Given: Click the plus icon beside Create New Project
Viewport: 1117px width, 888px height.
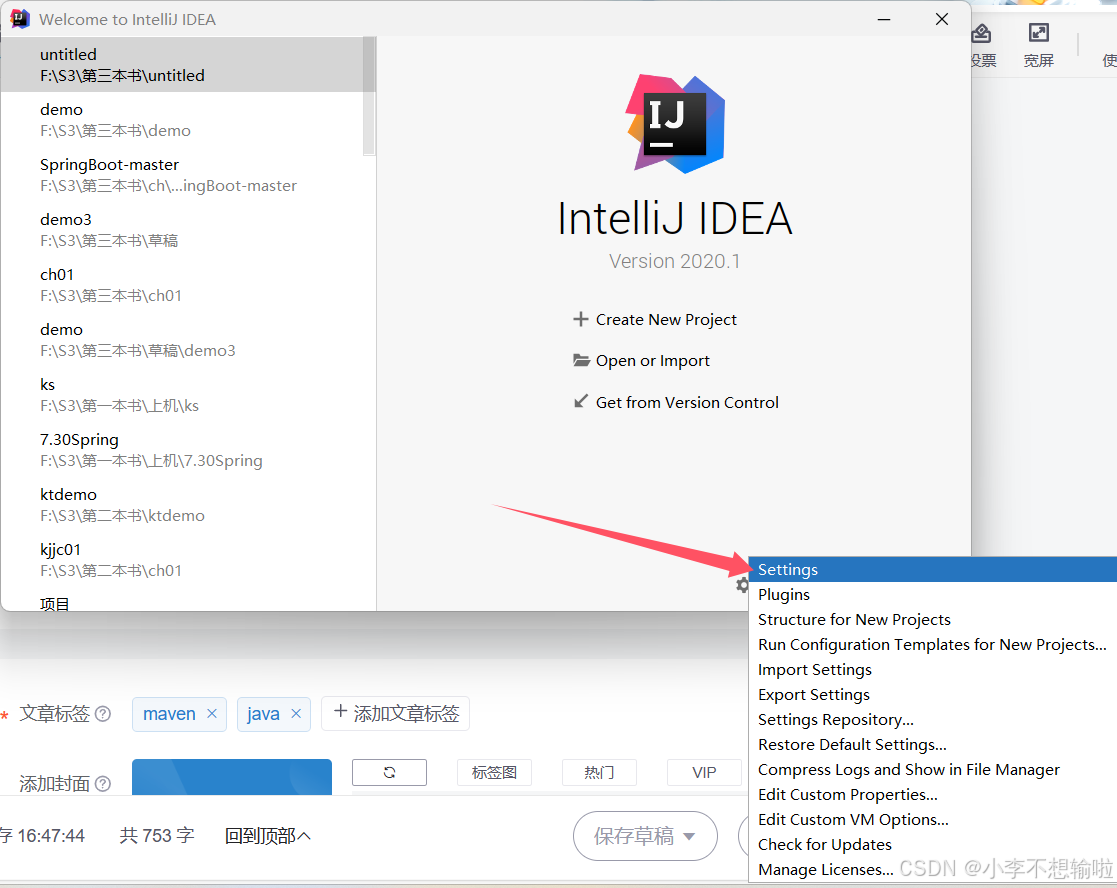Looking at the screenshot, I should [x=581, y=319].
